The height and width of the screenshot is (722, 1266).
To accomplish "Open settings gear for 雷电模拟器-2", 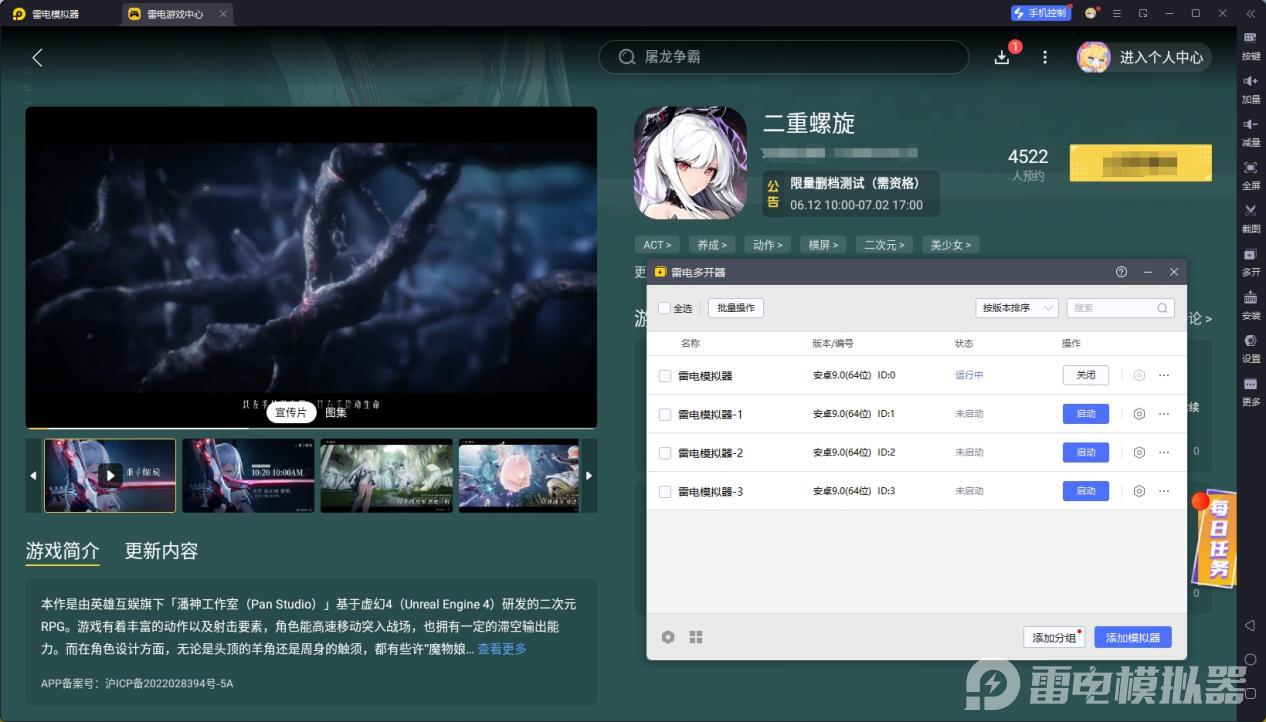I will tap(1139, 452).
